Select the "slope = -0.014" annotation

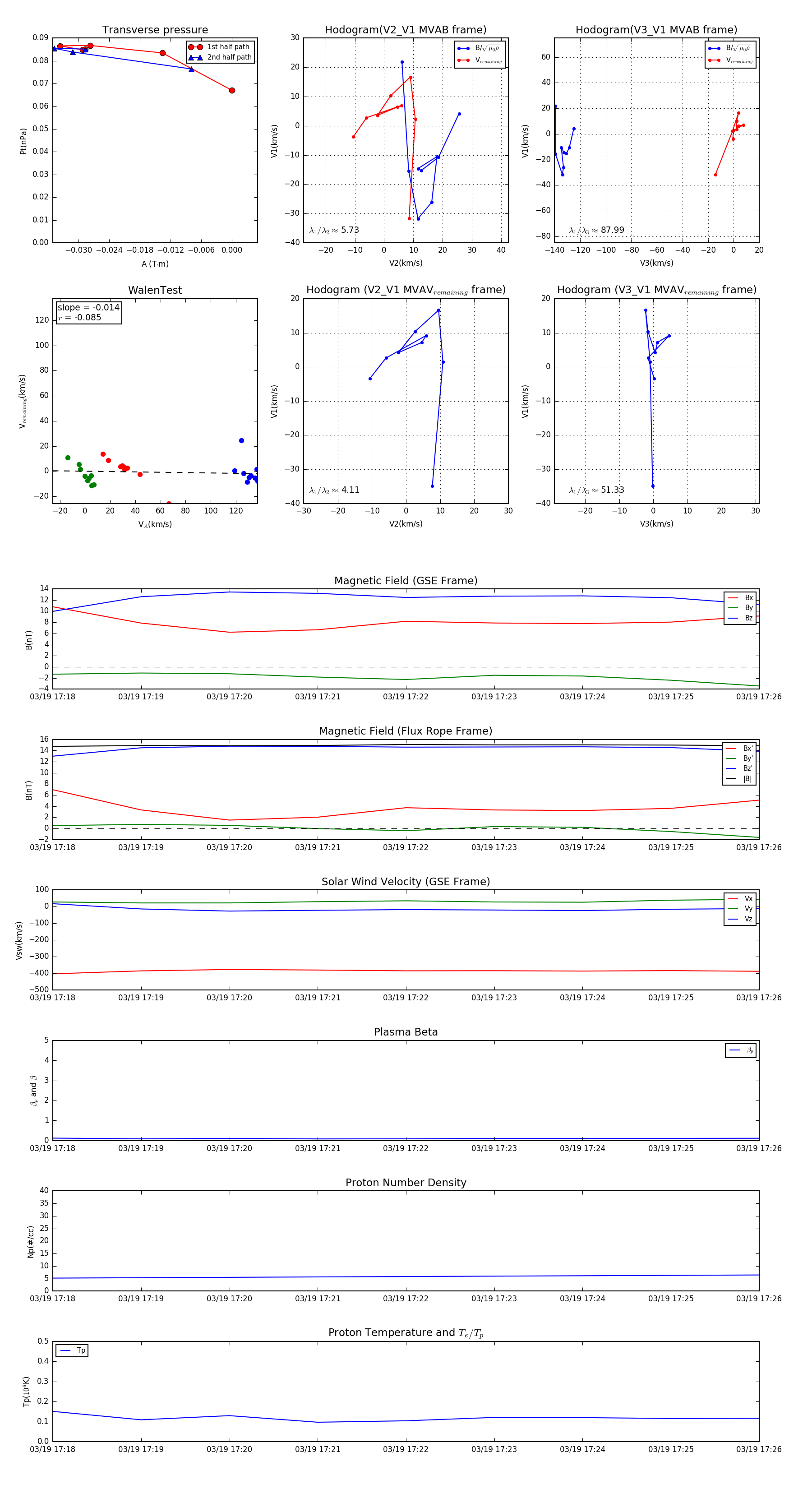(x=88, y=308)
